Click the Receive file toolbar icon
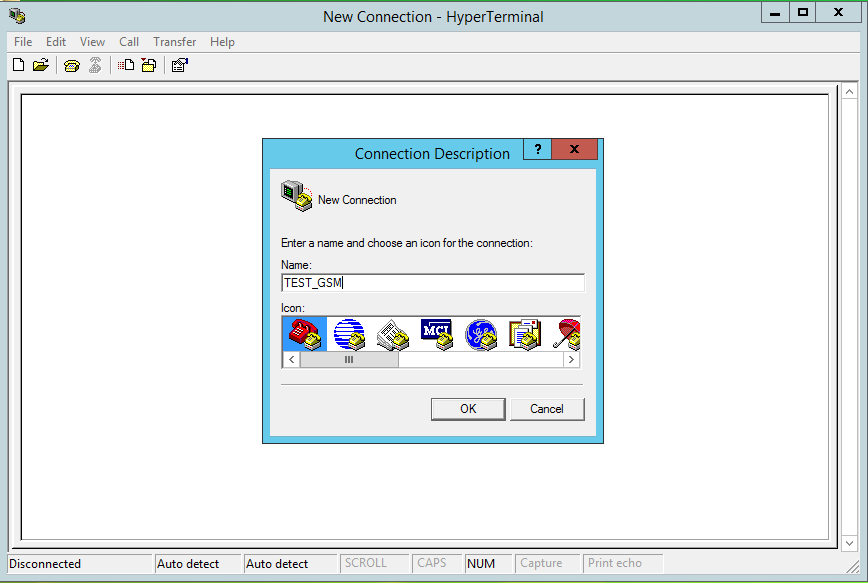This screenshot has width=868, height=583. pos(149,66)
